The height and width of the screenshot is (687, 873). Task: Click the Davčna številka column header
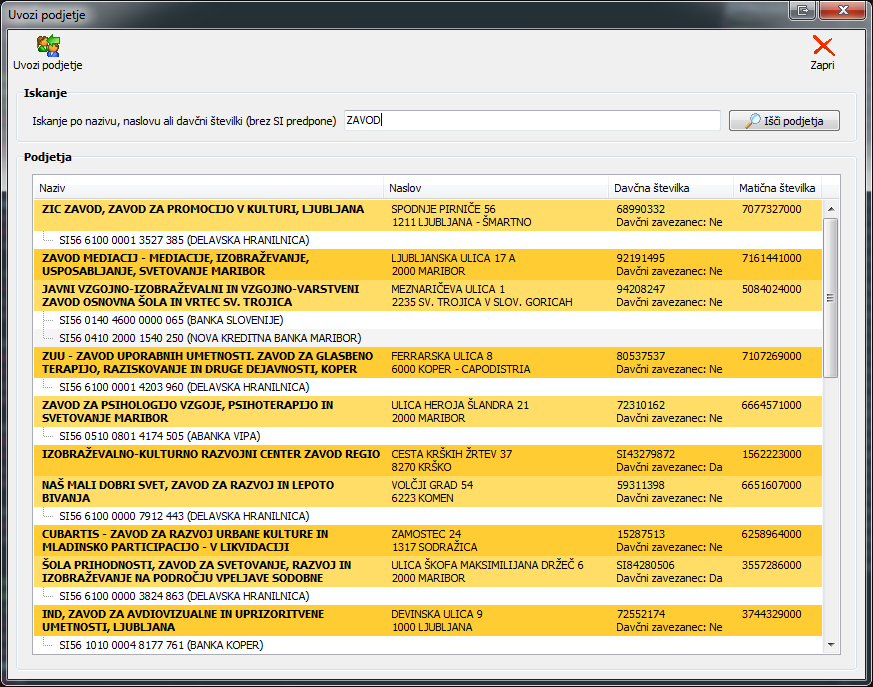click(671, 188)
